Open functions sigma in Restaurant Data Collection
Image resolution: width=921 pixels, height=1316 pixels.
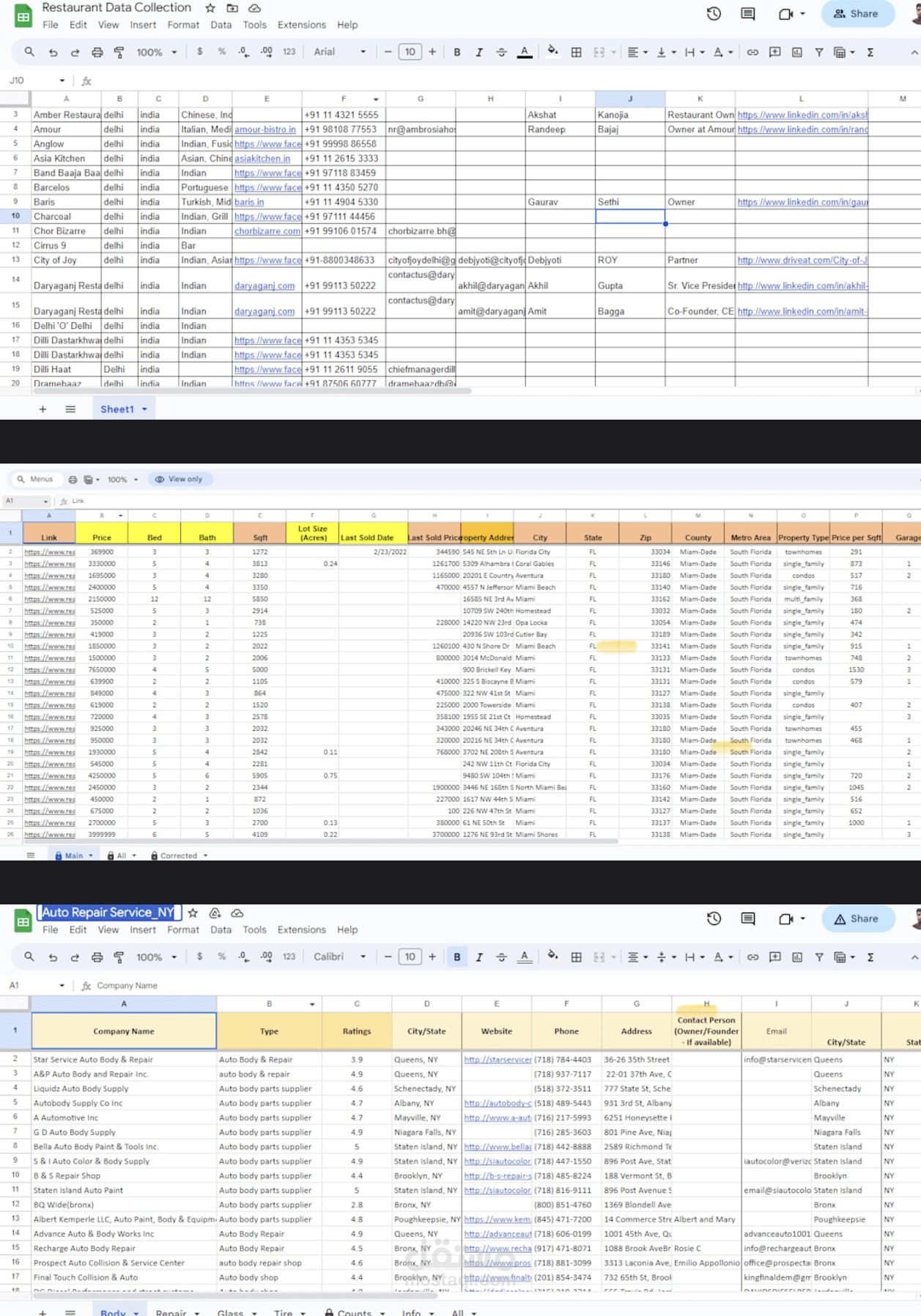click(870, 52)
